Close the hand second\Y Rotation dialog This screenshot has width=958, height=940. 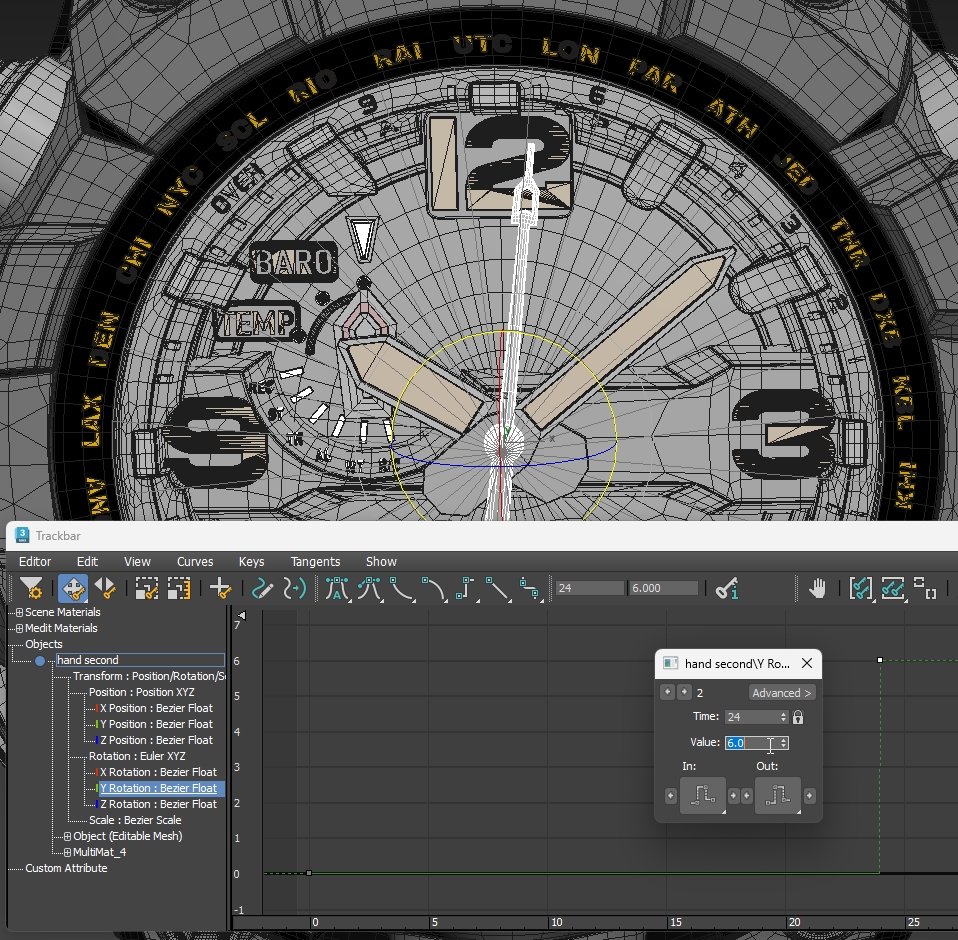(x=806, y=663)
